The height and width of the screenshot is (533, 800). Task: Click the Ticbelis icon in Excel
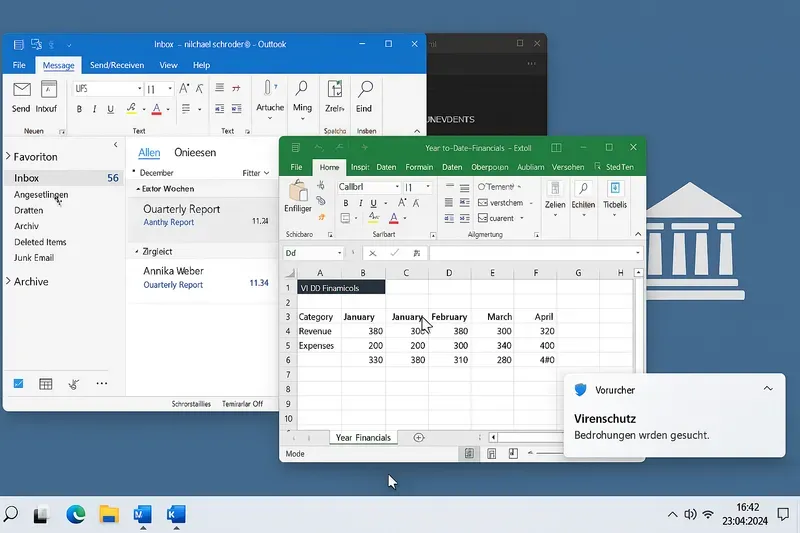[615, 188]
